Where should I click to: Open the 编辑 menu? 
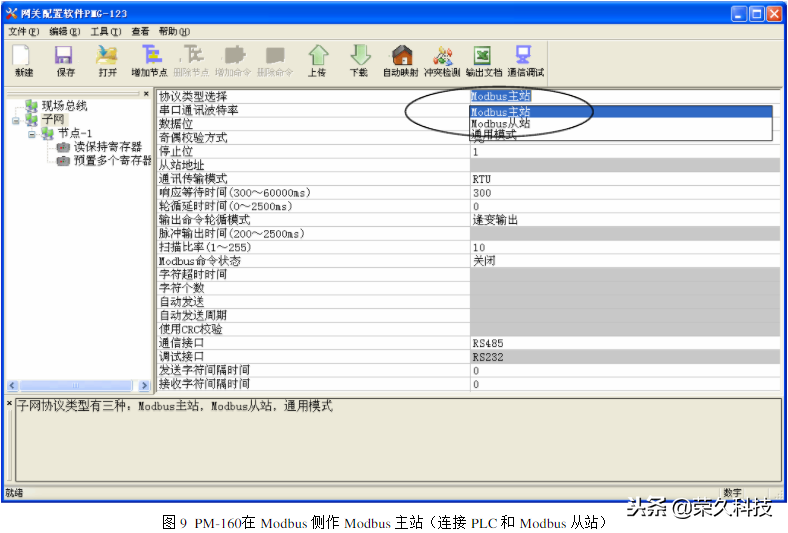point(64,32)
